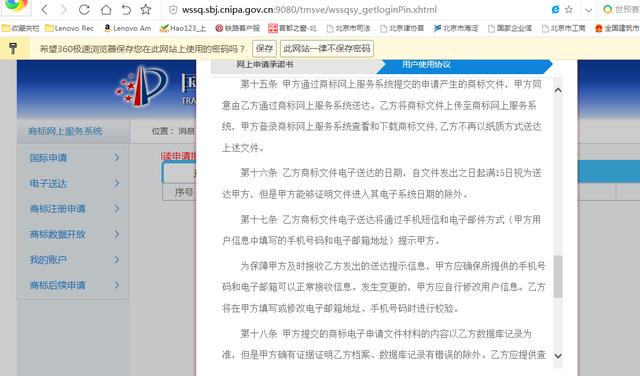This screenshot has height=376, width=640.
Task: Click 此网站一律不保存密码 button
Action: click(327, 49)
